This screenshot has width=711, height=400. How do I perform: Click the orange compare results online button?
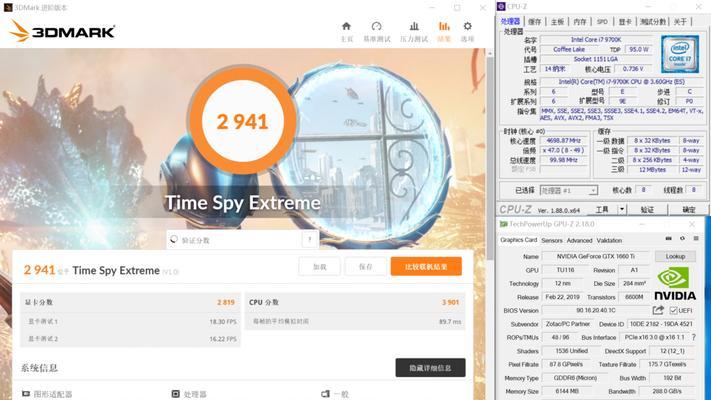[x=426, y=267]
